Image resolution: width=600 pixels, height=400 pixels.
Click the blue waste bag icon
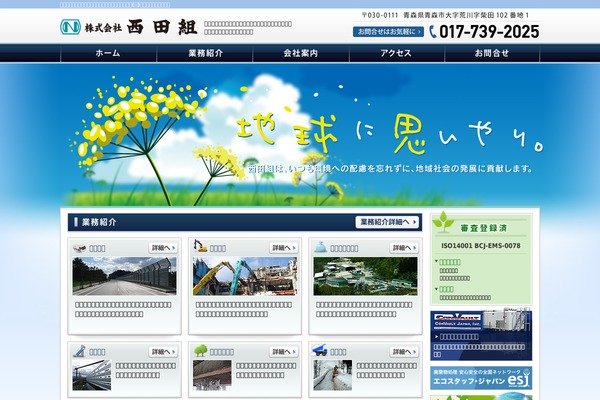tap(321, 248)
